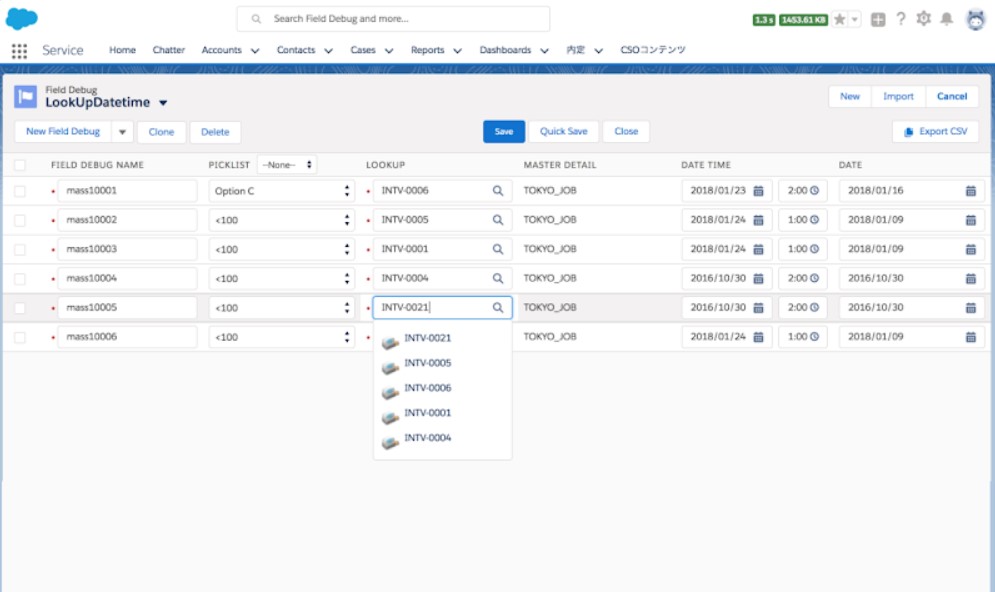This screenshot has width=995, height=592.
Task: Click lookup search icon for INTV-0005 row
Action: click(498, 220)
